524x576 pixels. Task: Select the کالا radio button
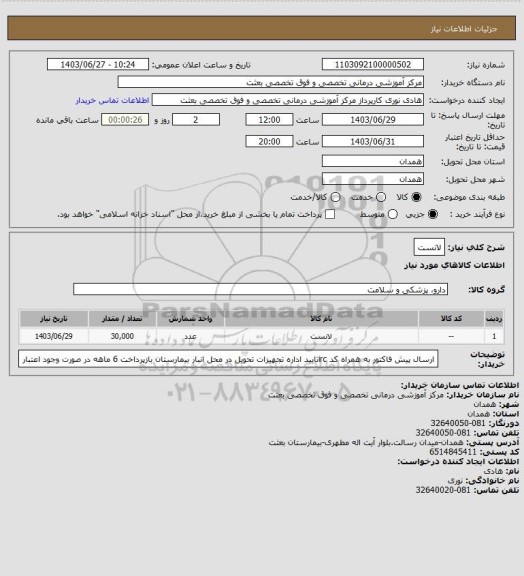416,197
